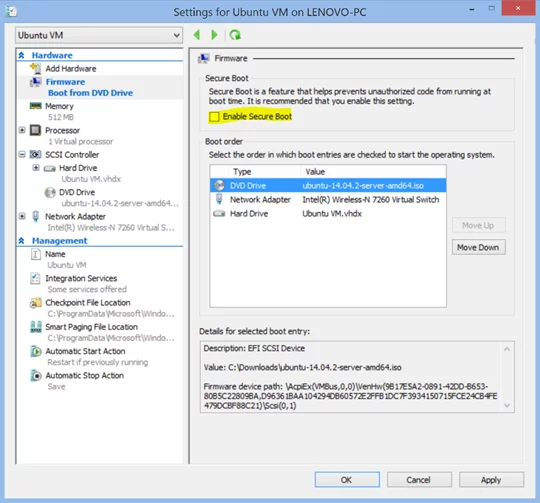Click the Processor icon
This screenshot has height=503, width=540.
click(x=35, y=130)
